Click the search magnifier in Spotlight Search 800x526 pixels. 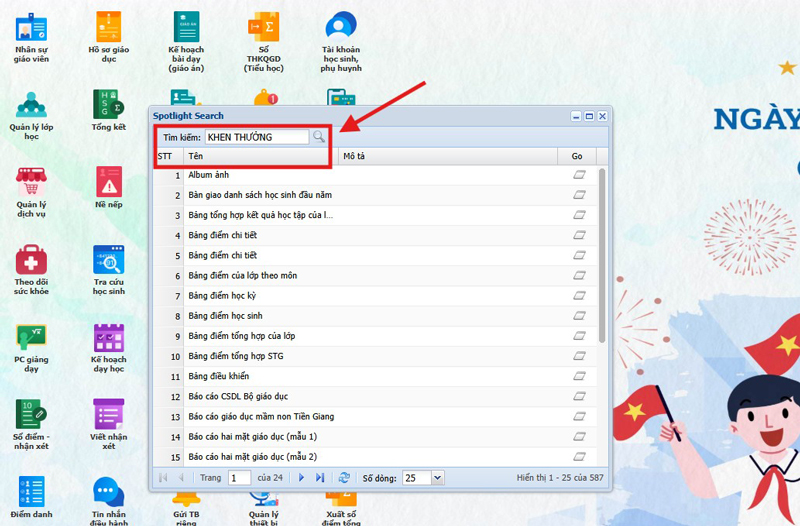click(x=319, y=137)
